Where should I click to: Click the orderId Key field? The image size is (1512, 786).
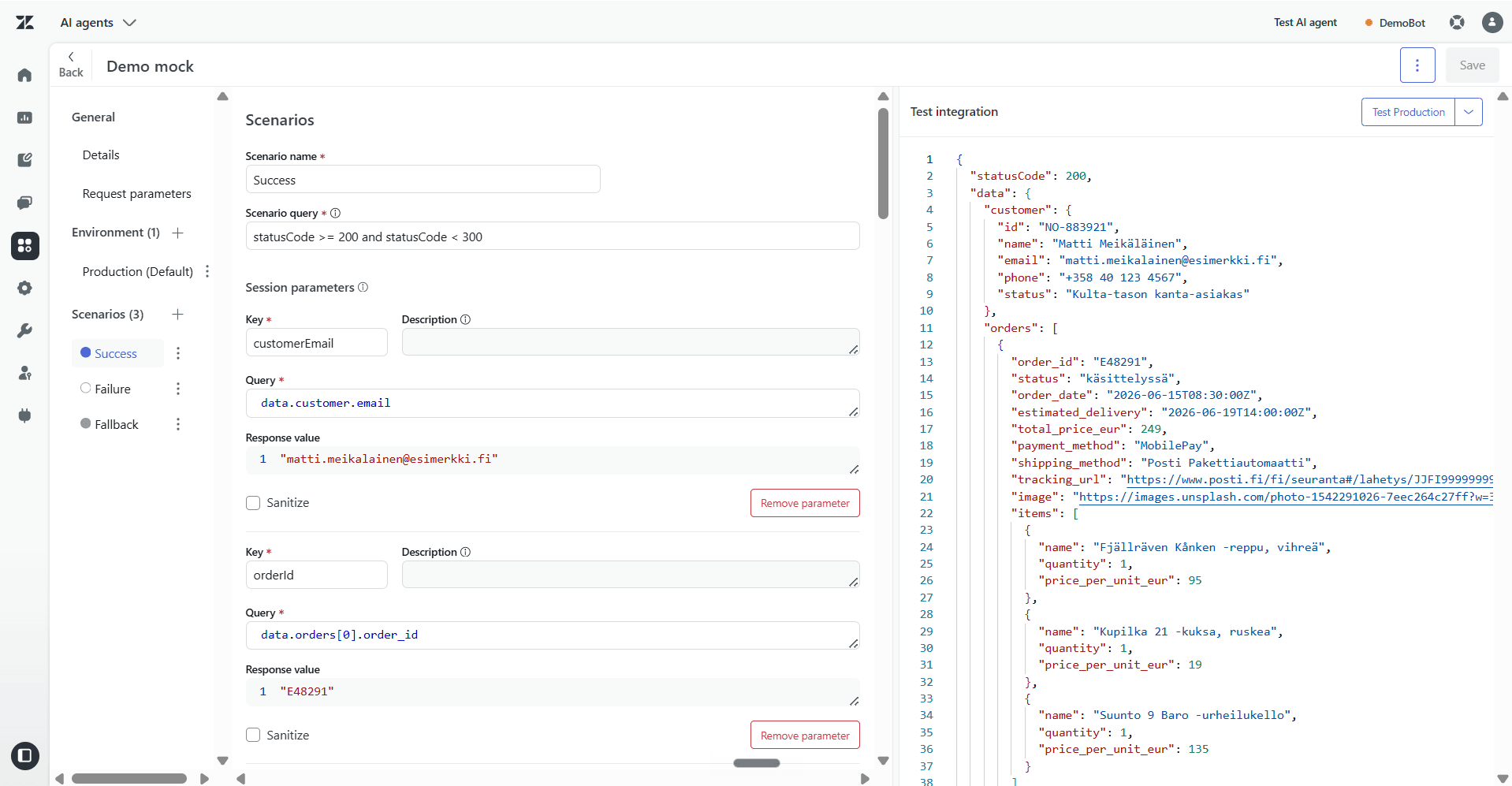click(x=317, y=576)
